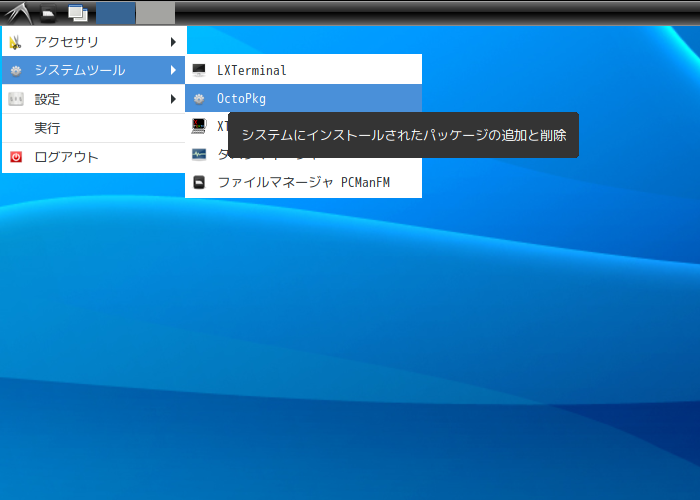
Task: Expand the アクセサリ submenu arrow
Action: tap(173, 42)
